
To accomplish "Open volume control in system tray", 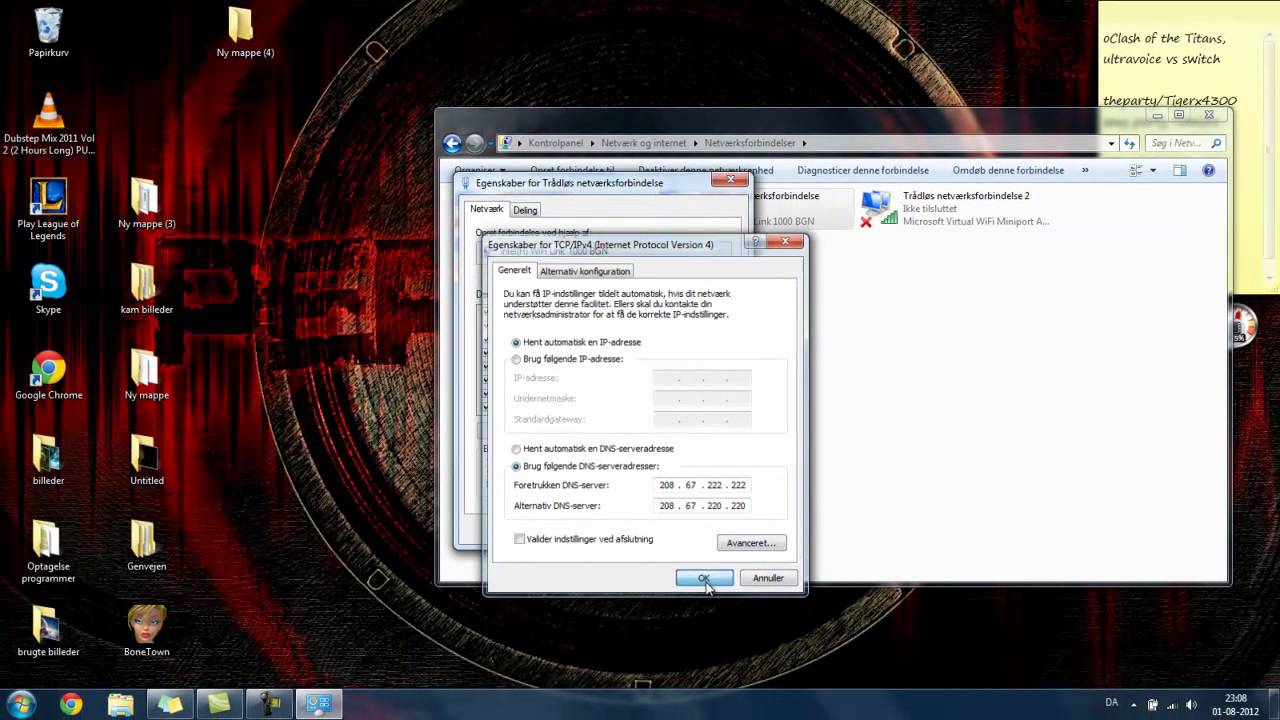I will pyautogui.click(x=1190, y=705).
